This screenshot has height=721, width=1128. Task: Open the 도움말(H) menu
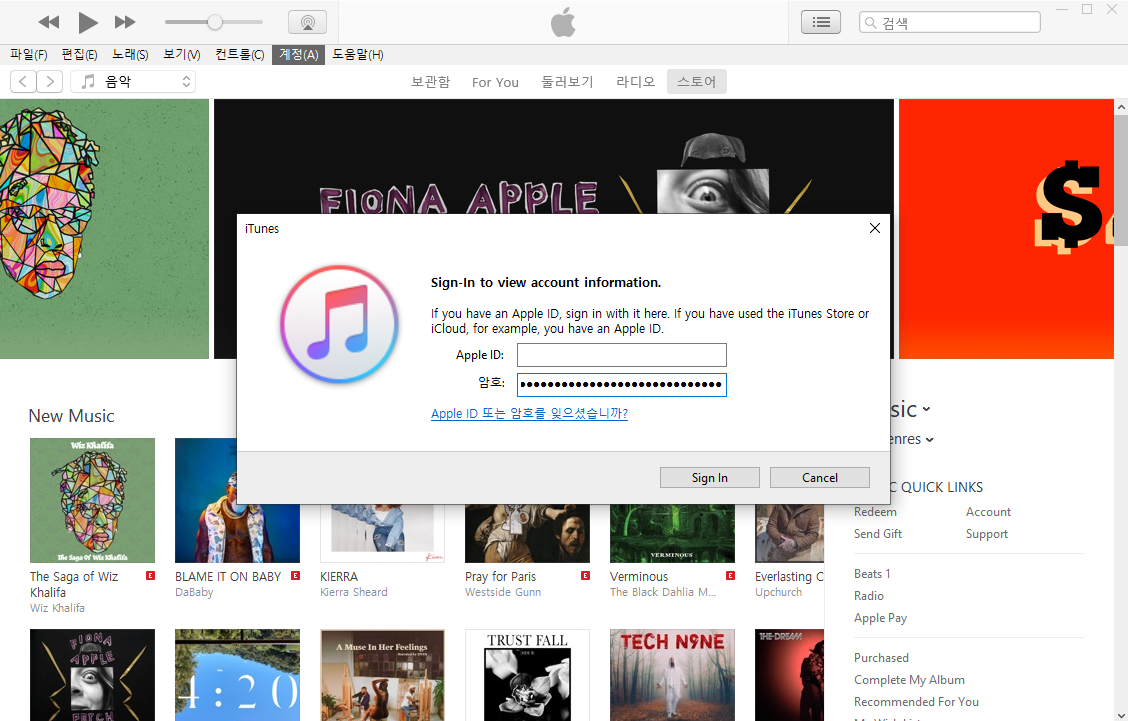(x=358, y=55)
